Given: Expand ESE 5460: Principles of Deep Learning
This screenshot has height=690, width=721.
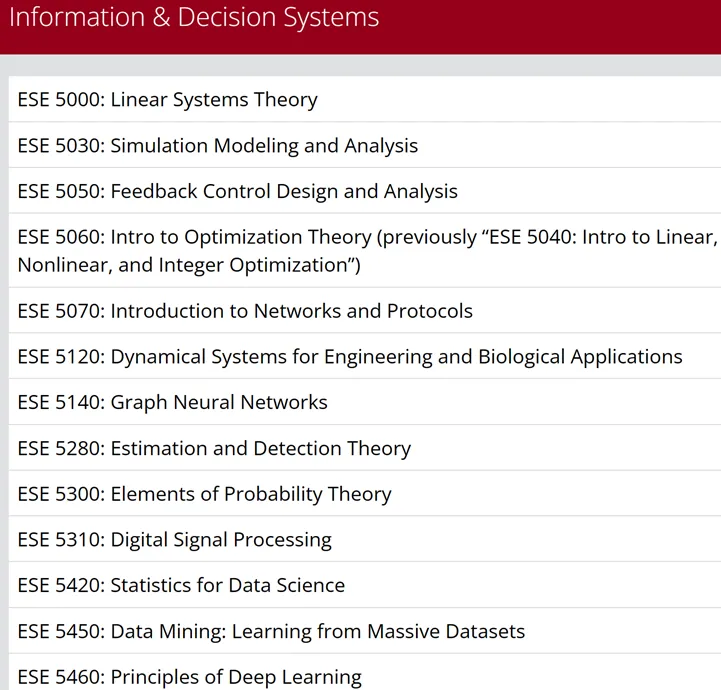Looking at the screenshot, I should (365, 672).
